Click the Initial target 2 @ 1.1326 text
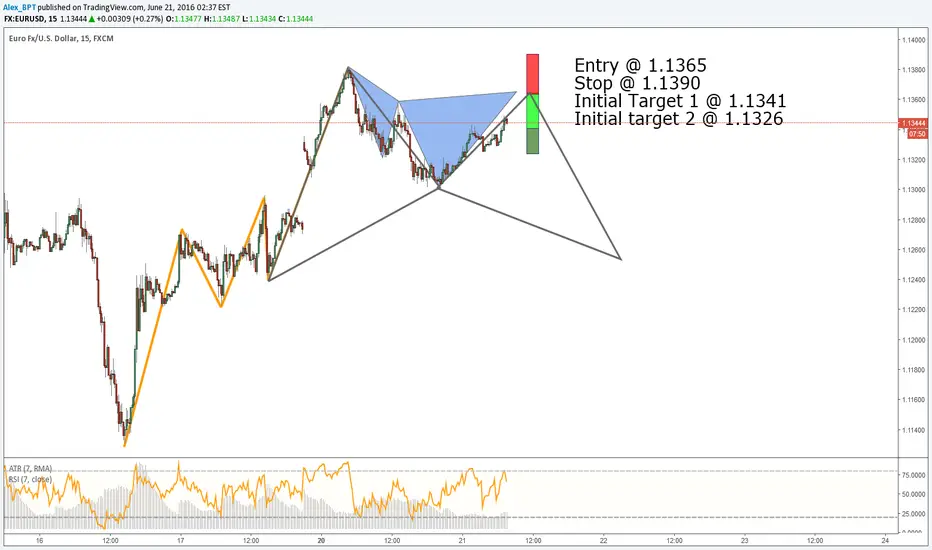 [678, 118]
